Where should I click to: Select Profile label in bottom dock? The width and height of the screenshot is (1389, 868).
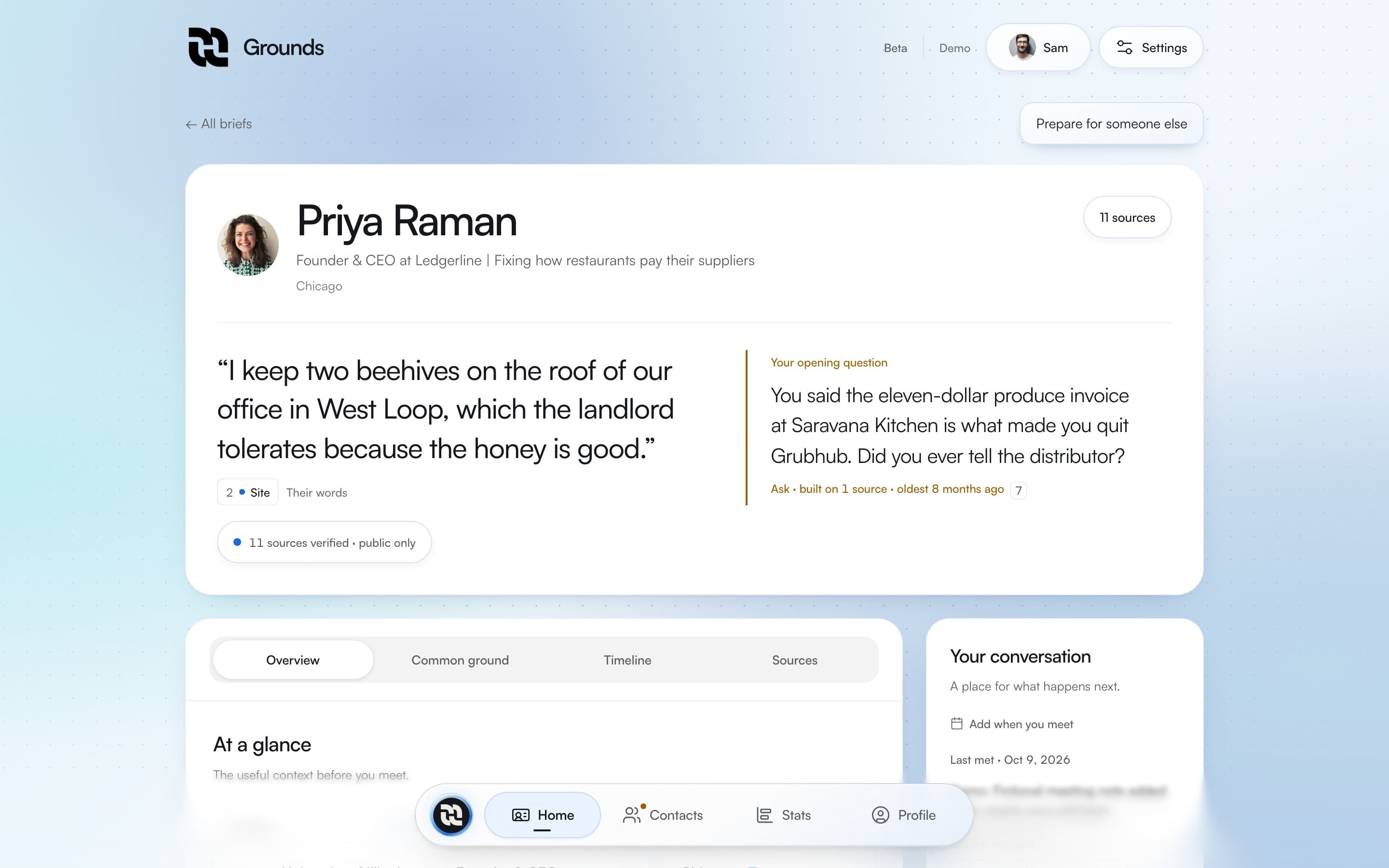(x=917, y=815)
